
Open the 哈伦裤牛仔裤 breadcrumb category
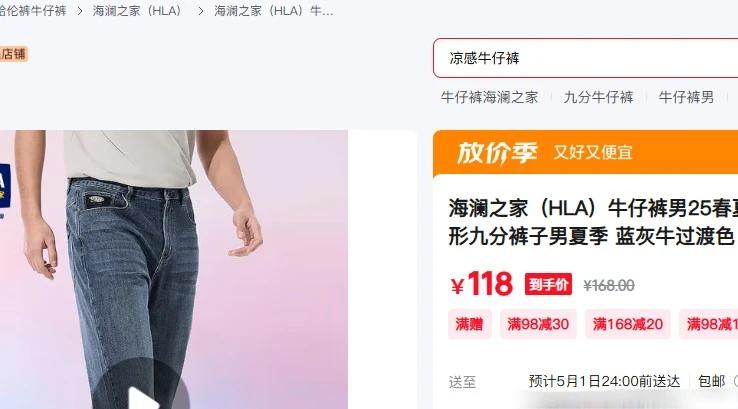pyautogui.click(x=32, y=11)
